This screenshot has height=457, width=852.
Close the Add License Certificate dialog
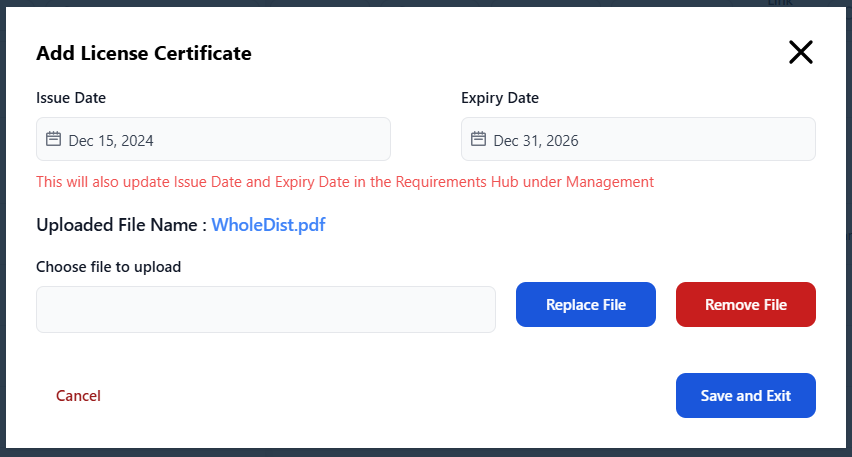(801, 53)
